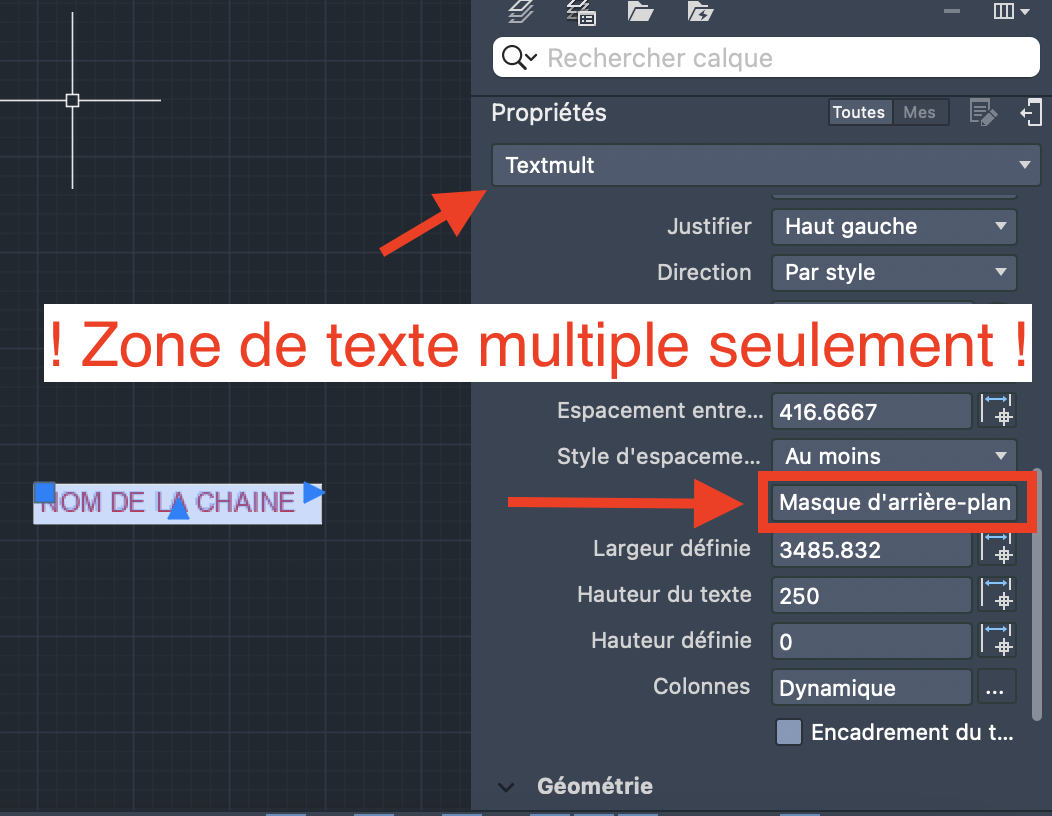
Task: Click the Colonnes property label
Action: pos(701,686)
